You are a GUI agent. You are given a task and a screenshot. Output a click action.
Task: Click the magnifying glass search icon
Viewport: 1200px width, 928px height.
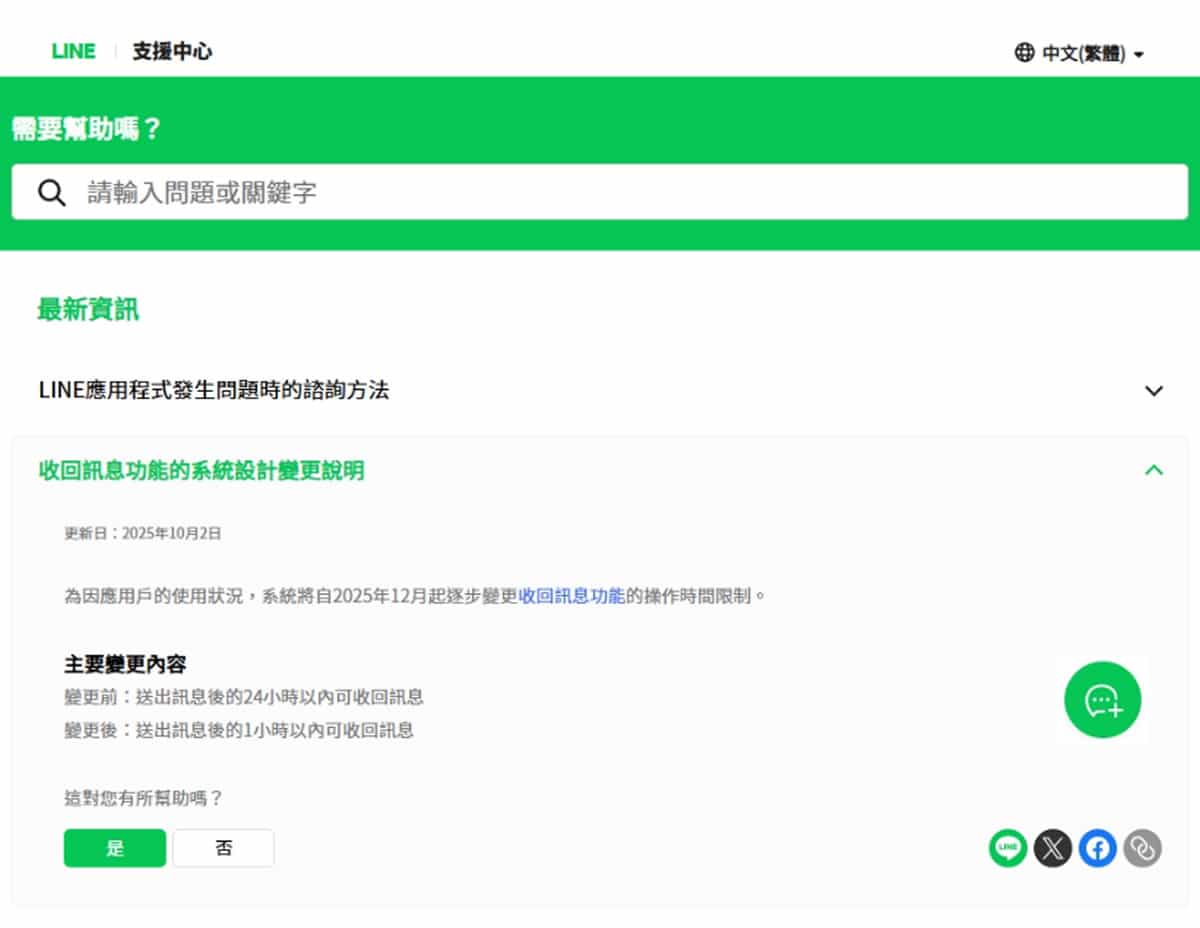52,193
